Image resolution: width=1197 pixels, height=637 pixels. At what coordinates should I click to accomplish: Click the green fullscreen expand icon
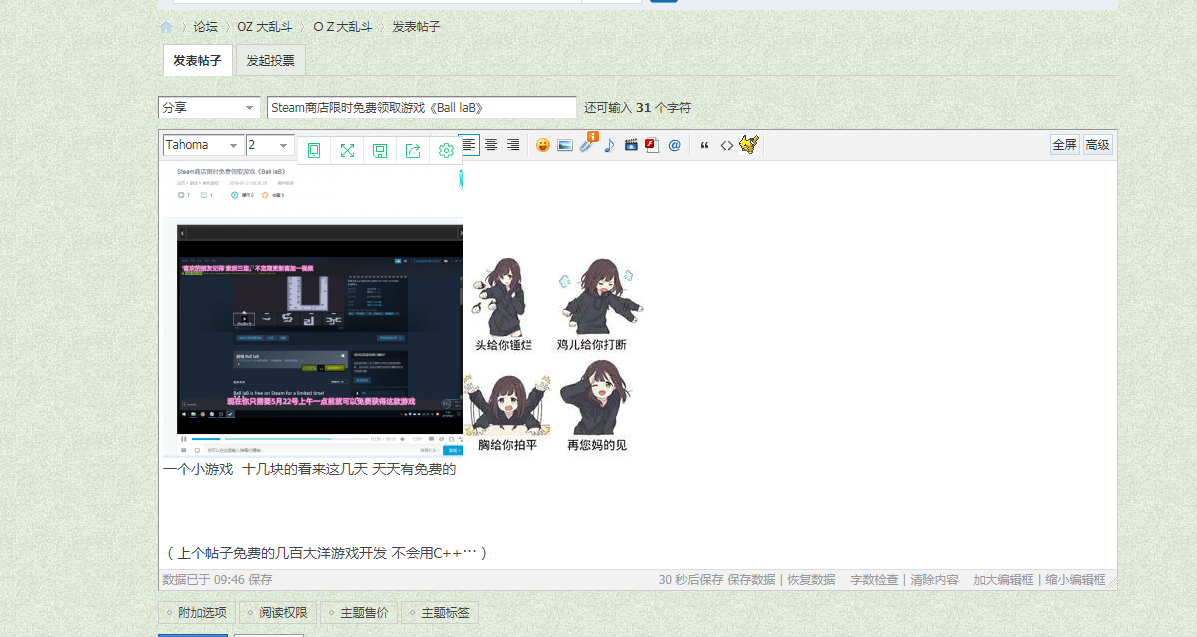tap(347, 150)
